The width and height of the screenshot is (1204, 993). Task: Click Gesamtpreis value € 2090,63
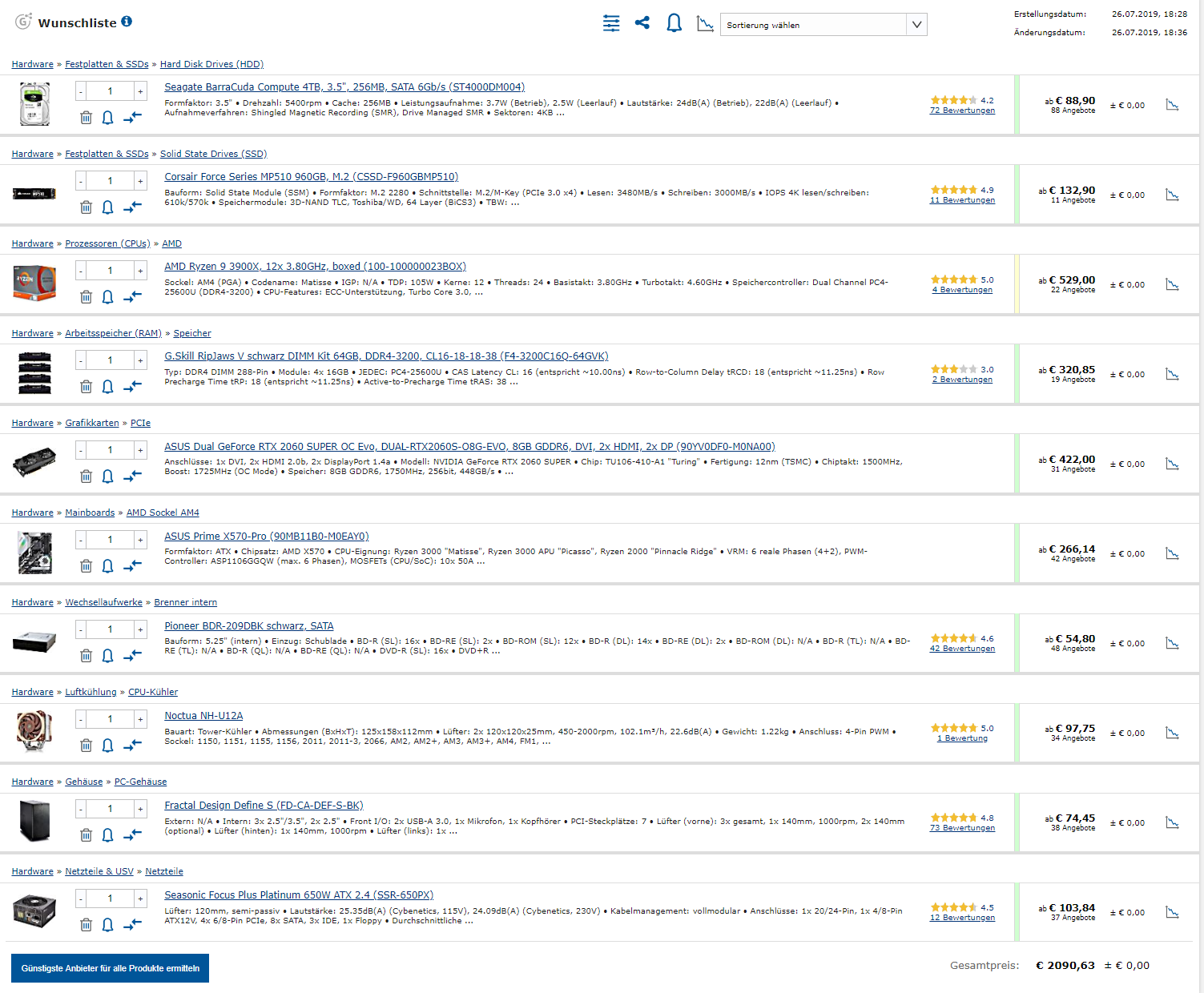point(1065,966)
